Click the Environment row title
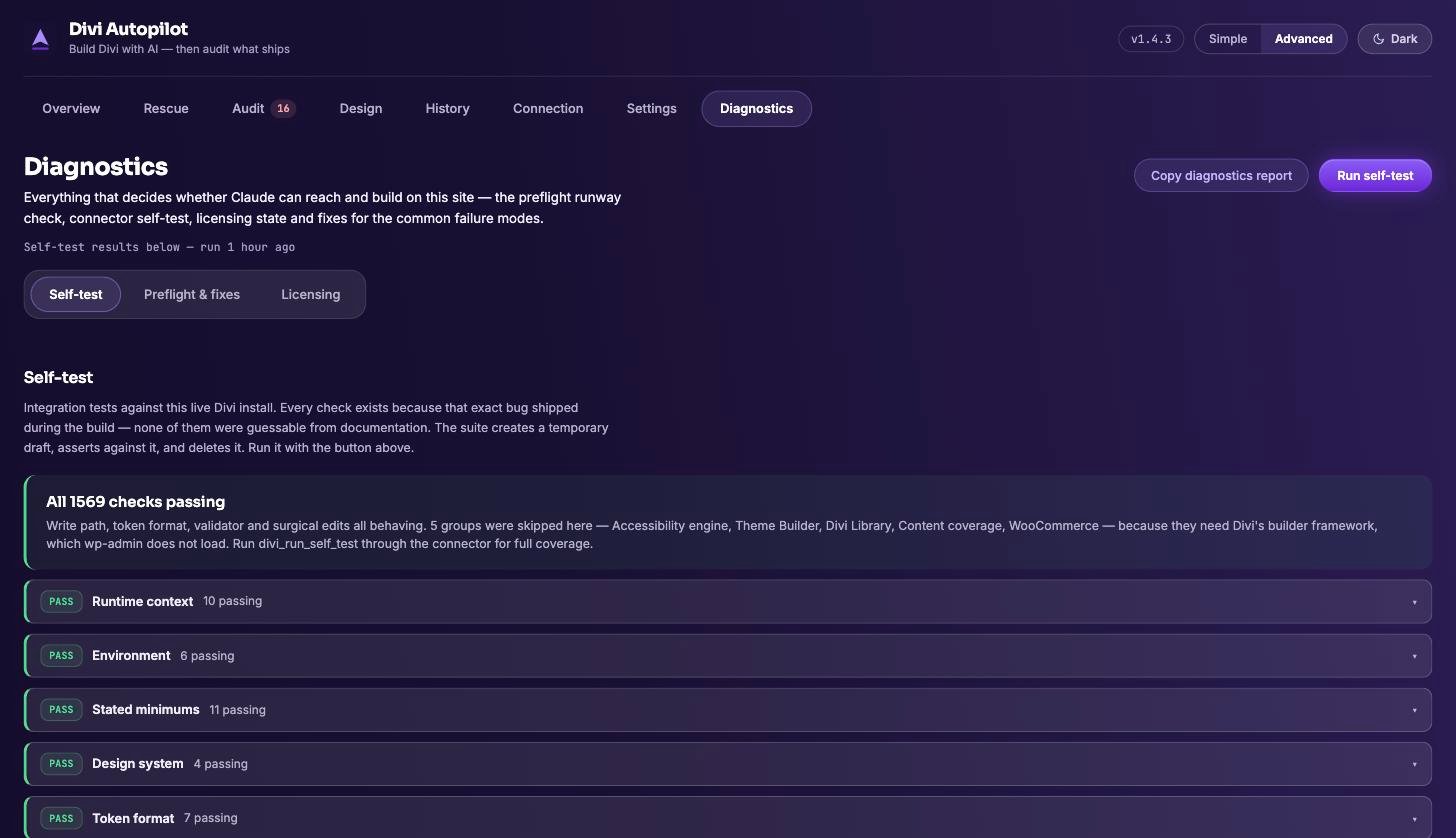 [131, 655]
